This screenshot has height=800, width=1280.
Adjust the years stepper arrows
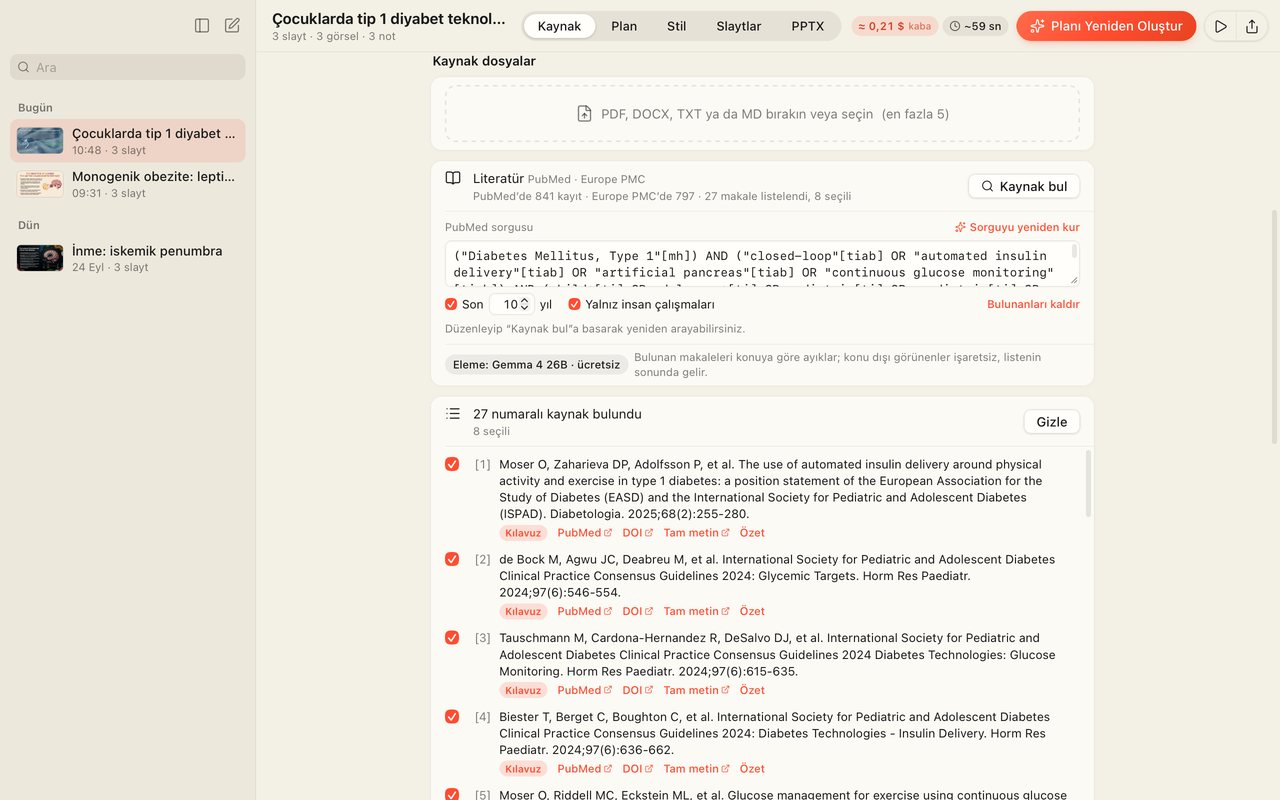pos(525,304)
